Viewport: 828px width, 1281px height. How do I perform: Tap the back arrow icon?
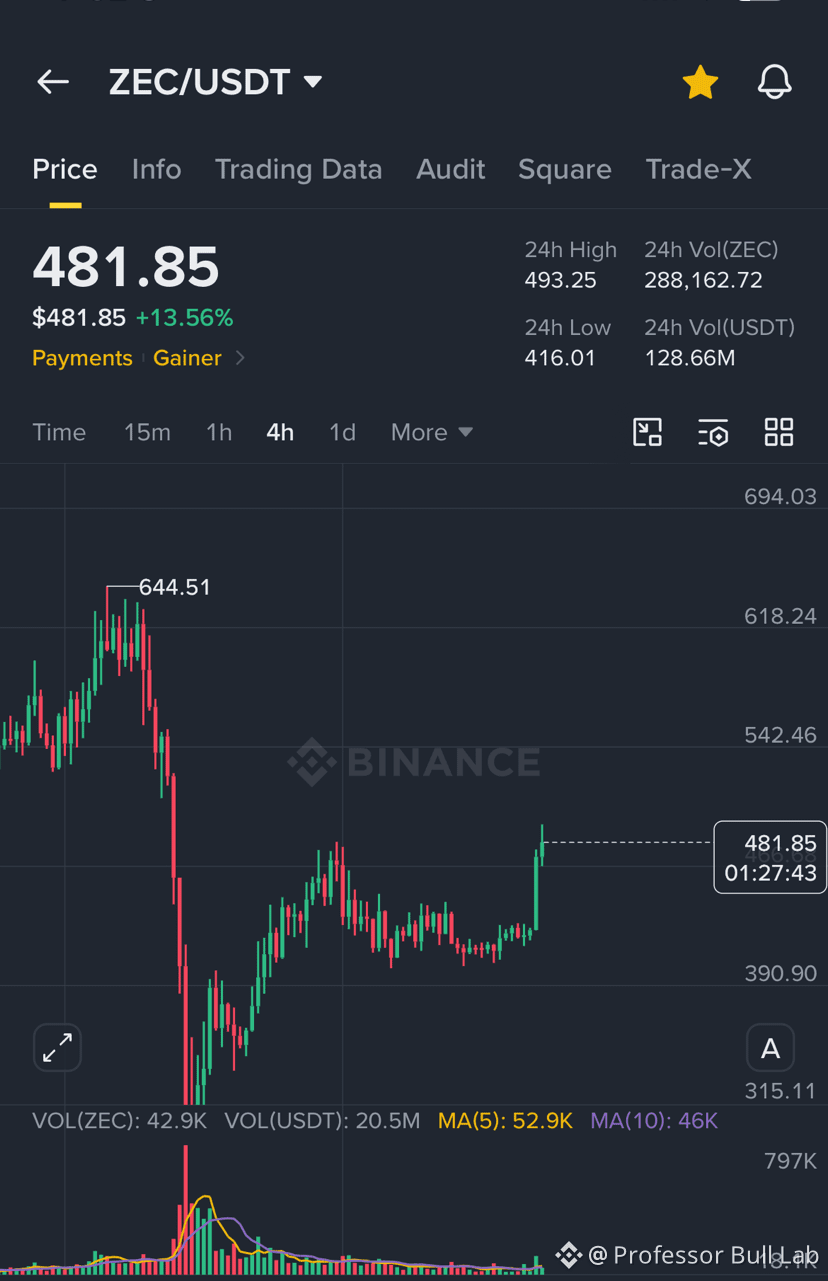click(x=53, y=82)
